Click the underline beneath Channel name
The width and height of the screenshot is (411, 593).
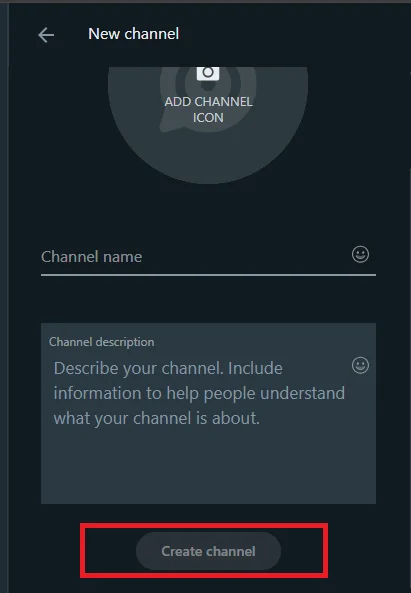coord(208,275)
